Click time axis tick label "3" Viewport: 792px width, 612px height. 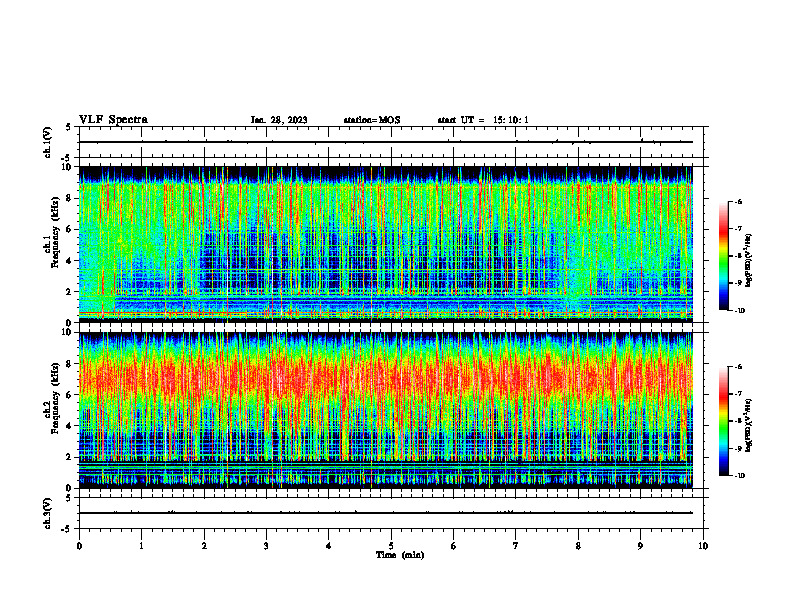[266, 546]
